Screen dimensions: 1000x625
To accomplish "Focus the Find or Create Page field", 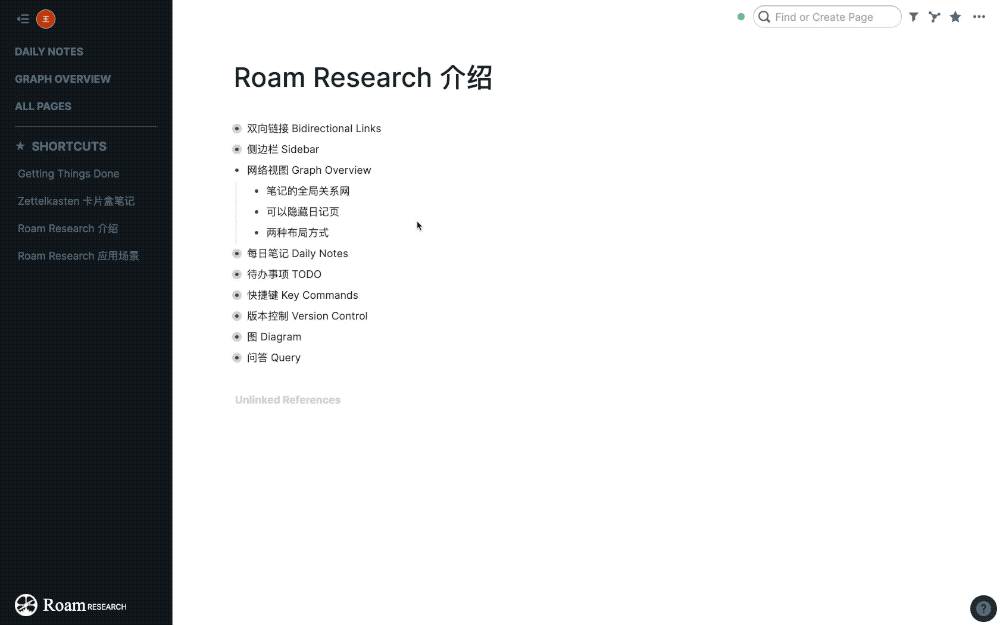I will pyautogui.click(x=827, y=17).
